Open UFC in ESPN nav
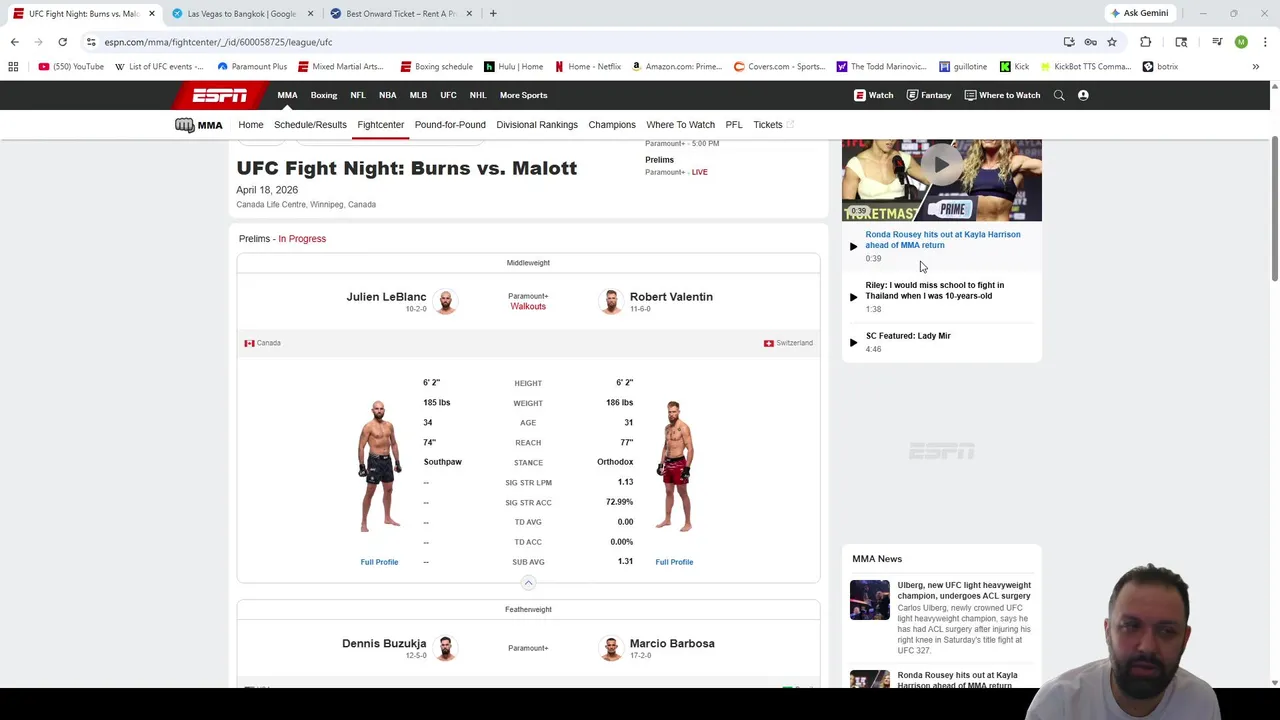The height and width of the screenshot is (720, 1280). coord(448,95)
